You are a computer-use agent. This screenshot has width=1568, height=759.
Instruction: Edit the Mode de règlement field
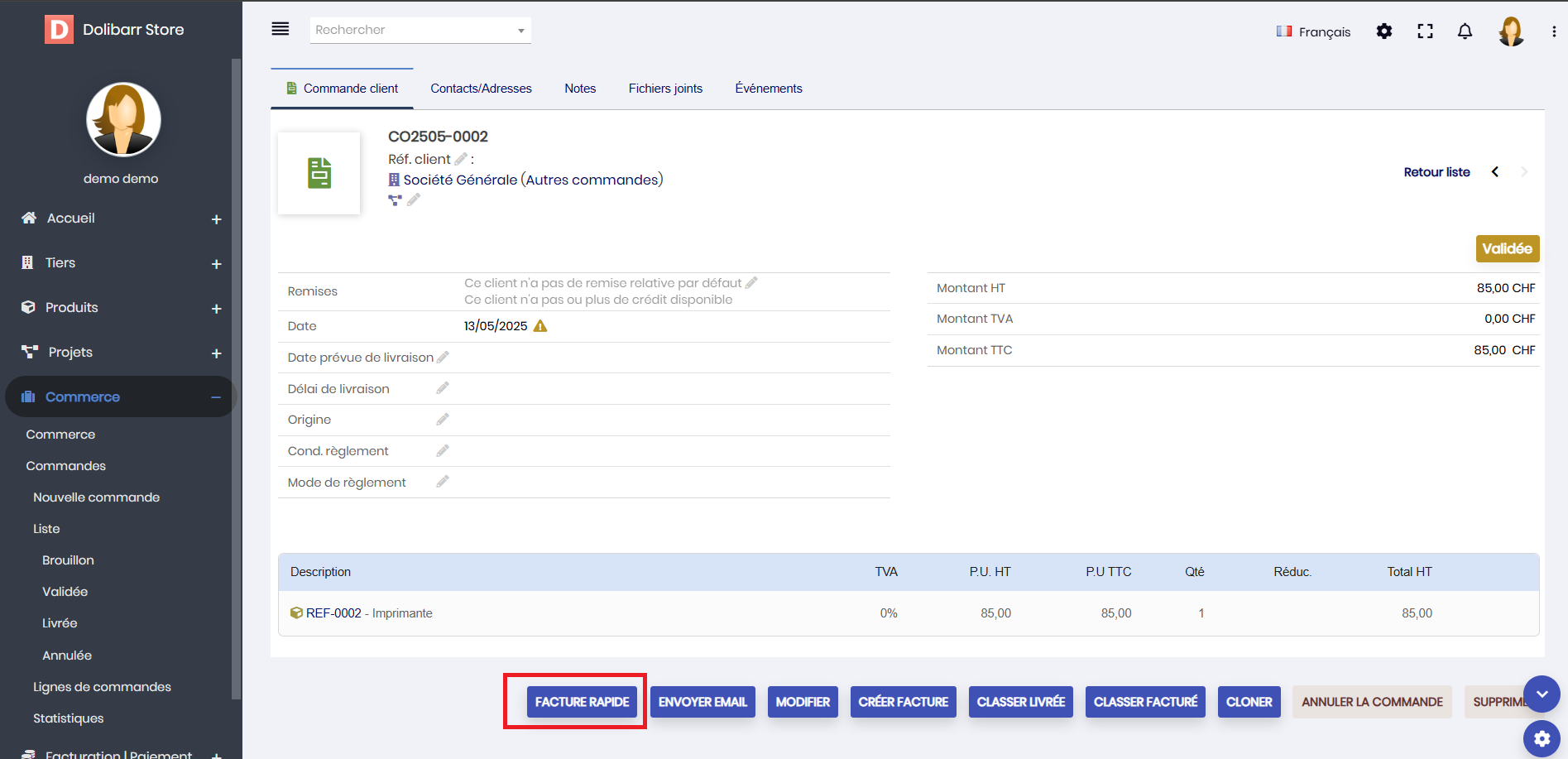(443, 482)
